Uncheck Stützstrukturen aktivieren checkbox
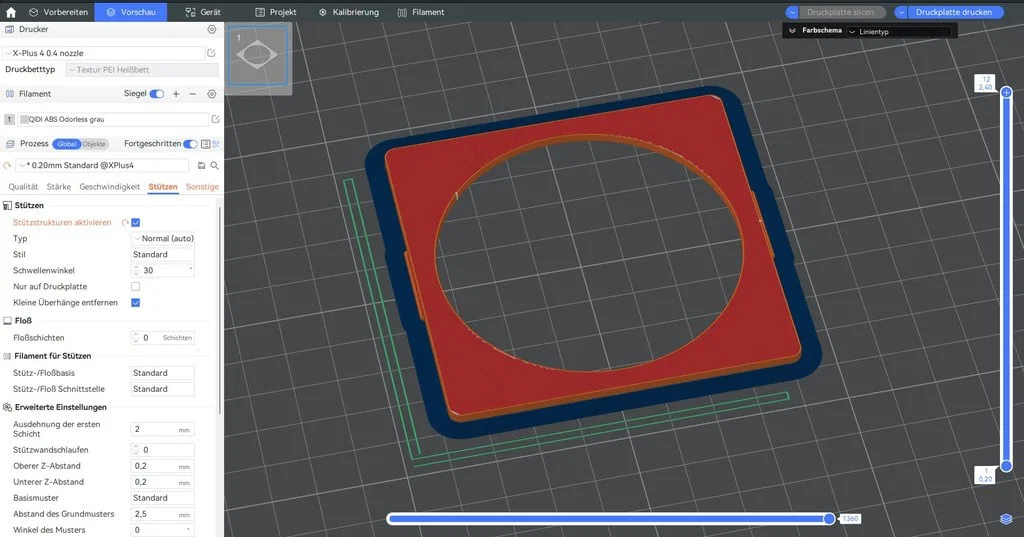The height and width of the screenshot is (537, 1024). coord(136,223)
